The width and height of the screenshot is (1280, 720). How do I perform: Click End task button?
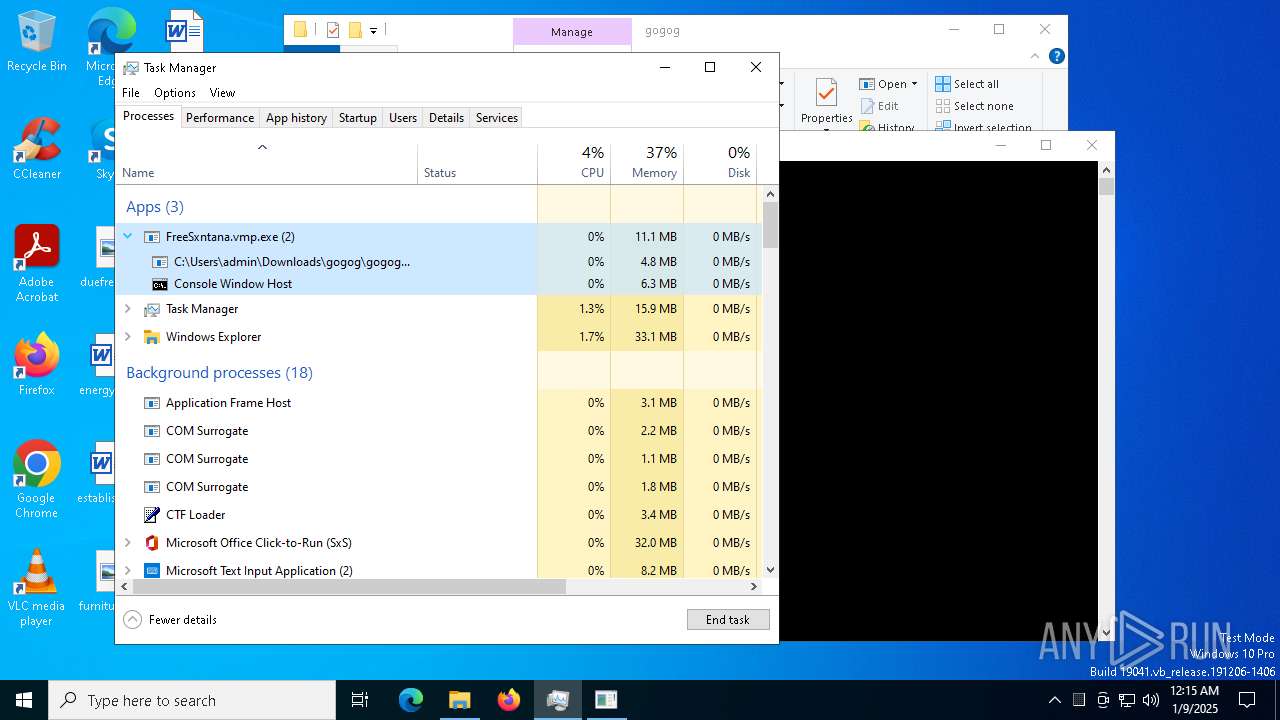(x=728, y=620)
